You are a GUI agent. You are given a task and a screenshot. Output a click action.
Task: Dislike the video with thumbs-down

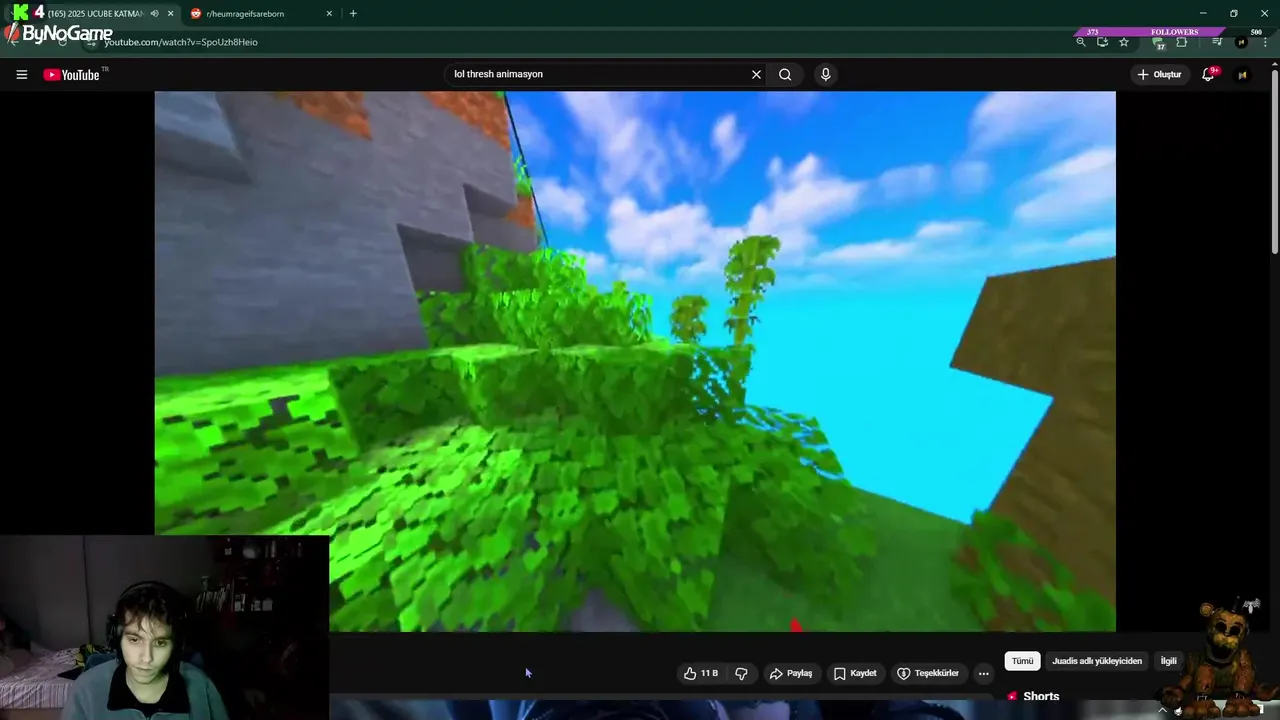point(741,673)
